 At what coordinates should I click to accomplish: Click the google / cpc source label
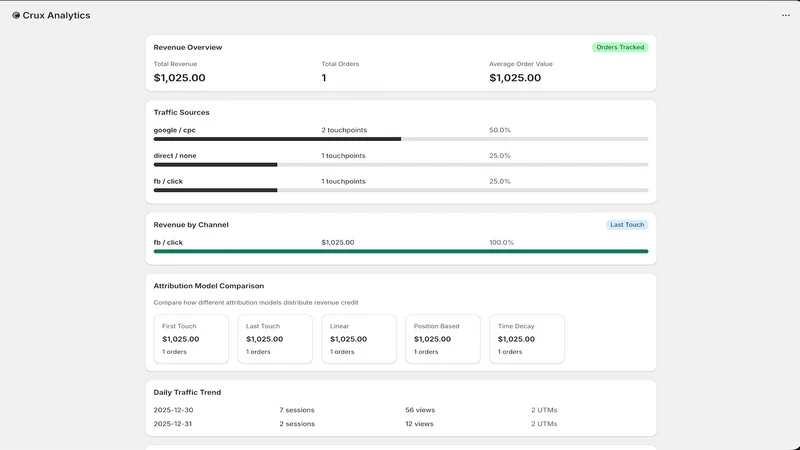pos(174,130)
